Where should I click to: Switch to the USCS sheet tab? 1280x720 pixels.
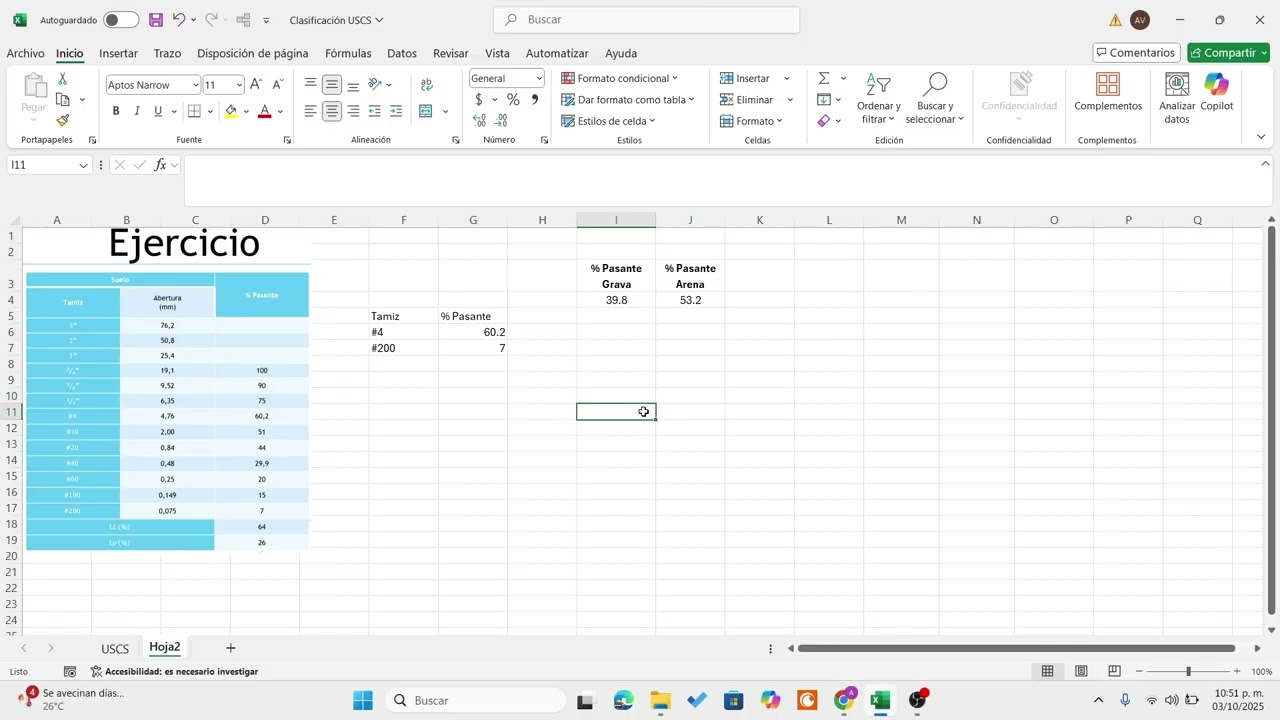[115, 649]
